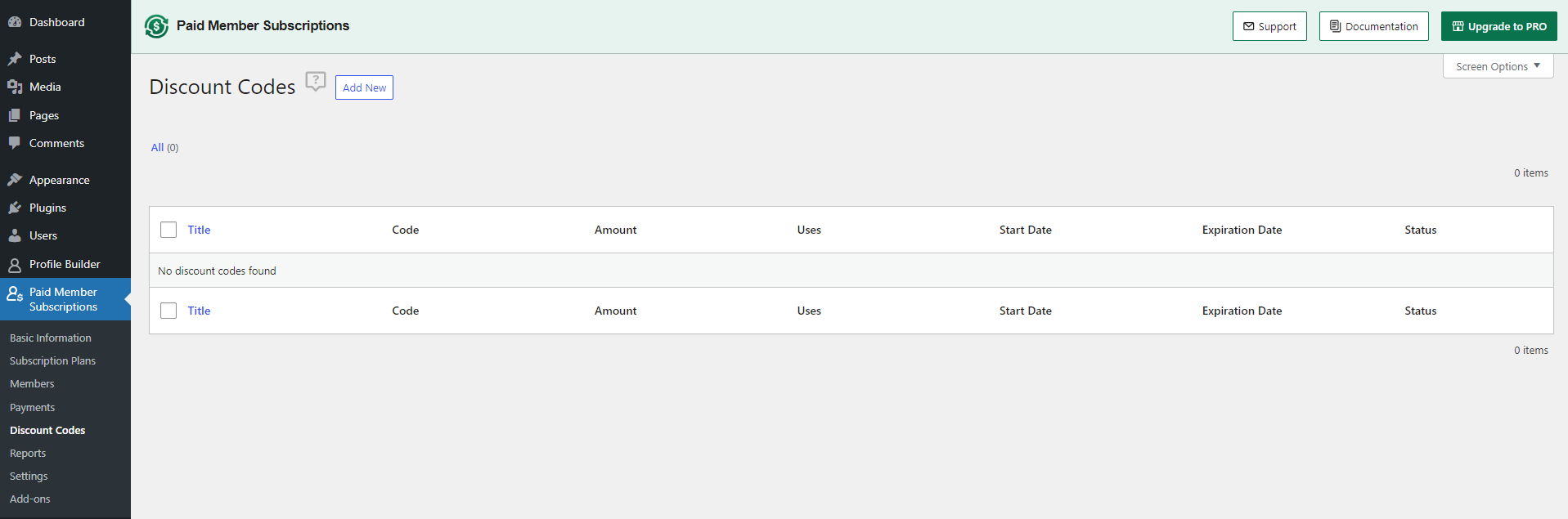Click the help question-mark bubble icon
The width and height of the screenshot is (1568, 519).
pyautogui.click(x=316, y=81)
